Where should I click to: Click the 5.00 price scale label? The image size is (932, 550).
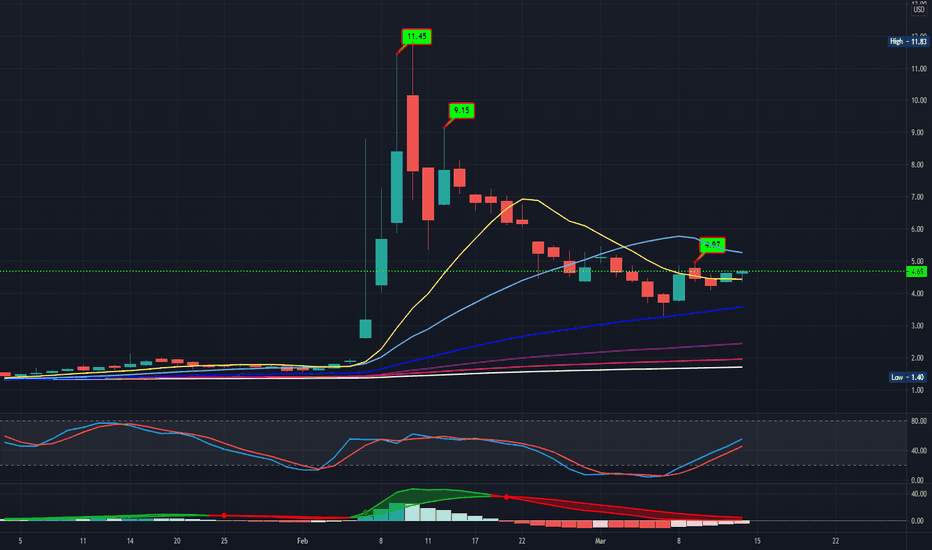[918, 261]
